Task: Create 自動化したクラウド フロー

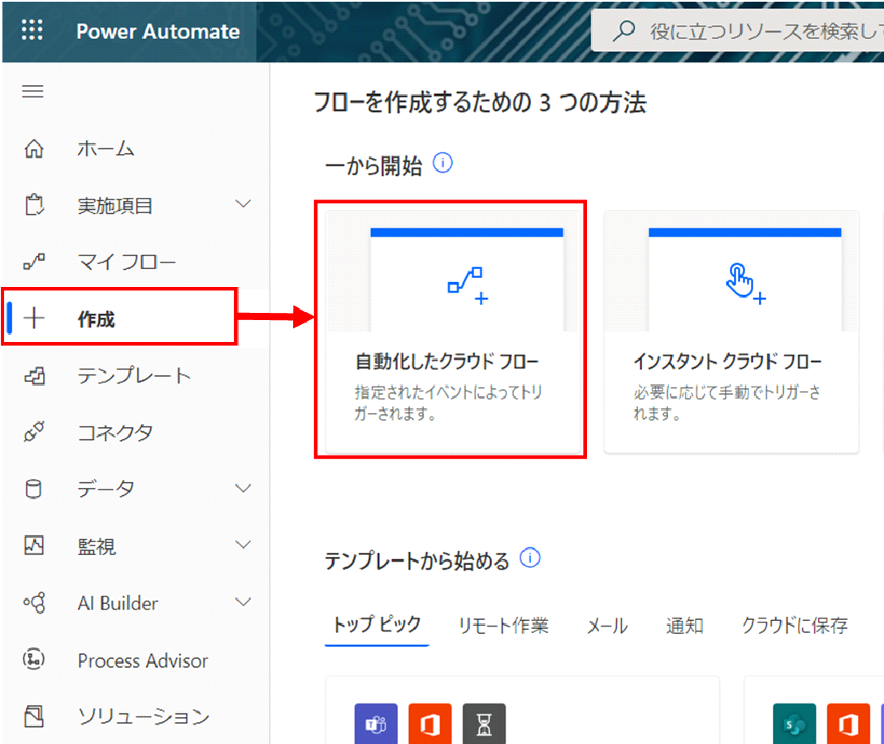Action: 453,332
